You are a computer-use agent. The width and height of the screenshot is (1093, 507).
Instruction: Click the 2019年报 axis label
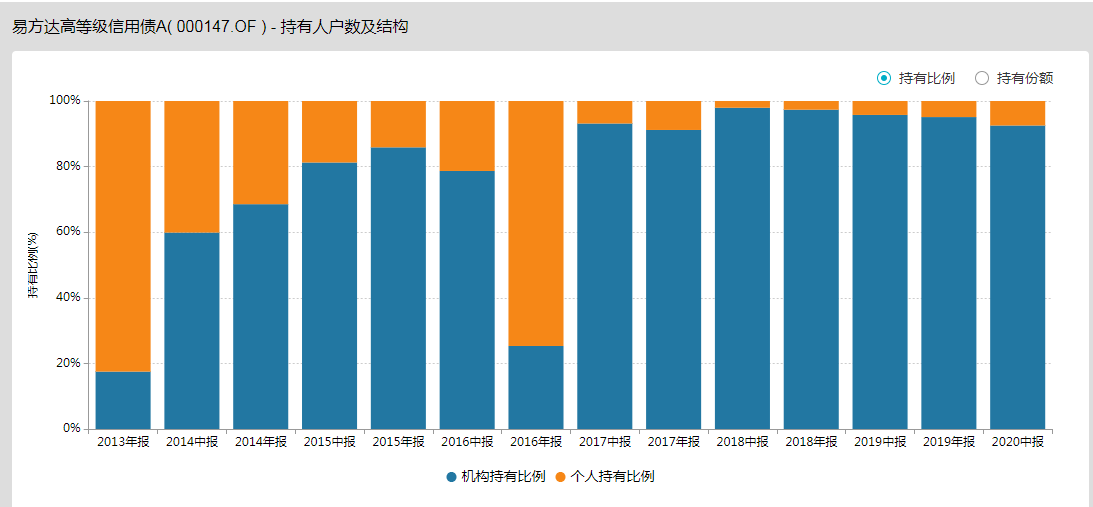(949, 442)
